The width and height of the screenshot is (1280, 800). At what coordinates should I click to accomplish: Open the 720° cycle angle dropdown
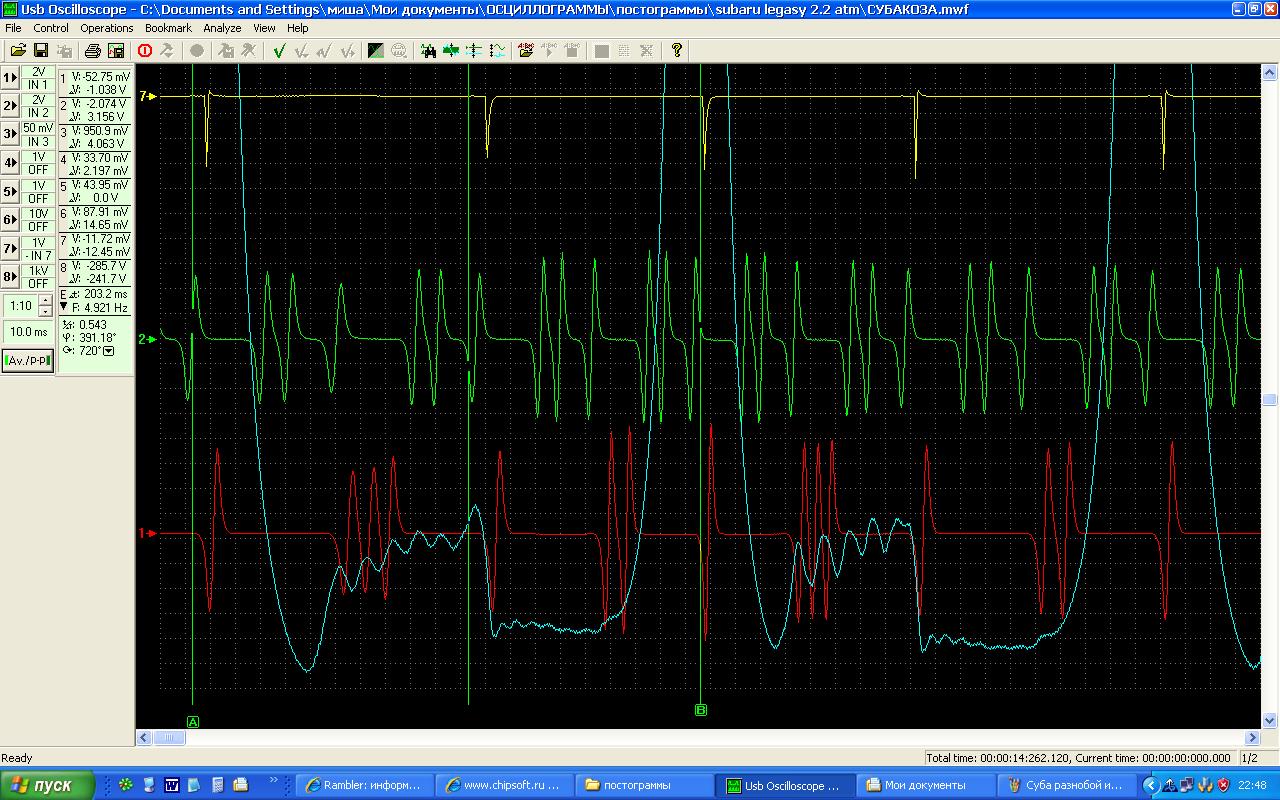point(109,351)
